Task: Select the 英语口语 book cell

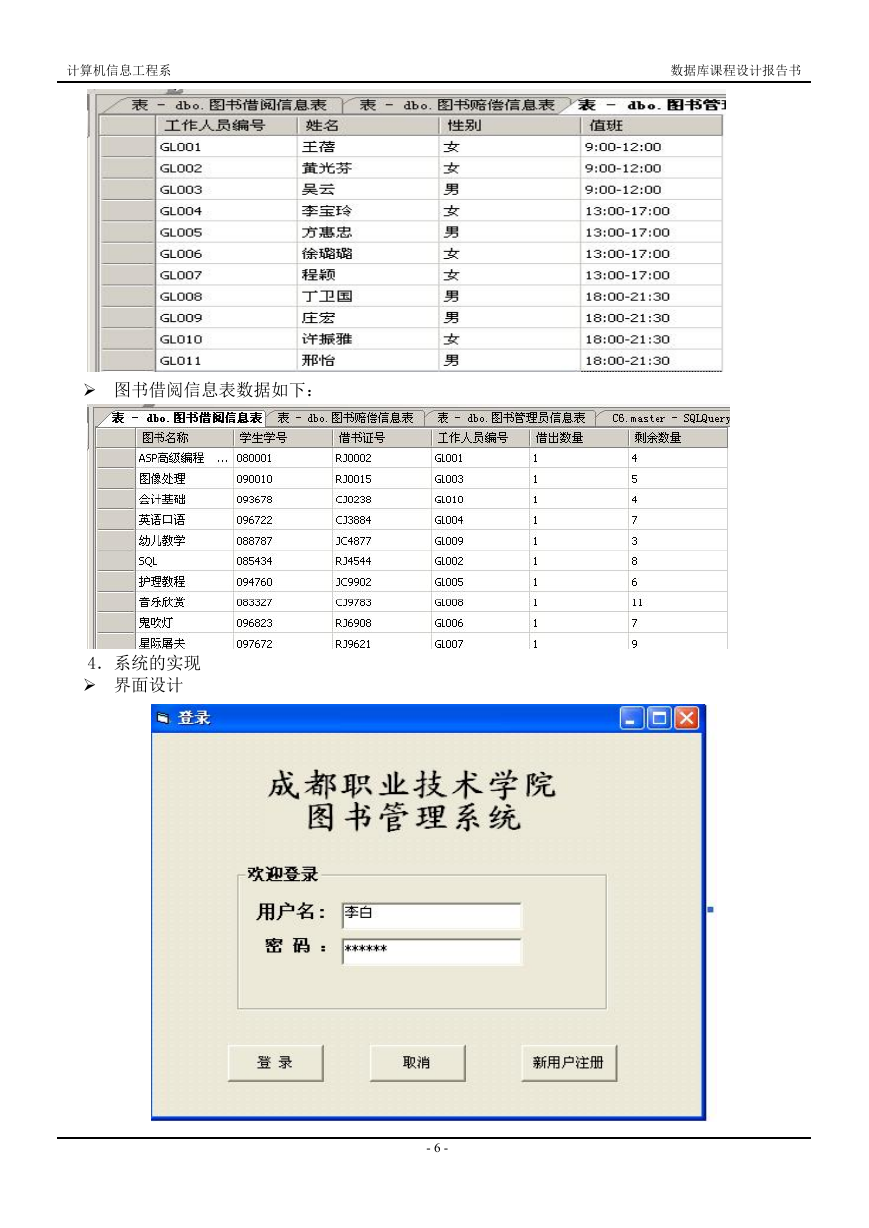Action: tap(183, 520)
